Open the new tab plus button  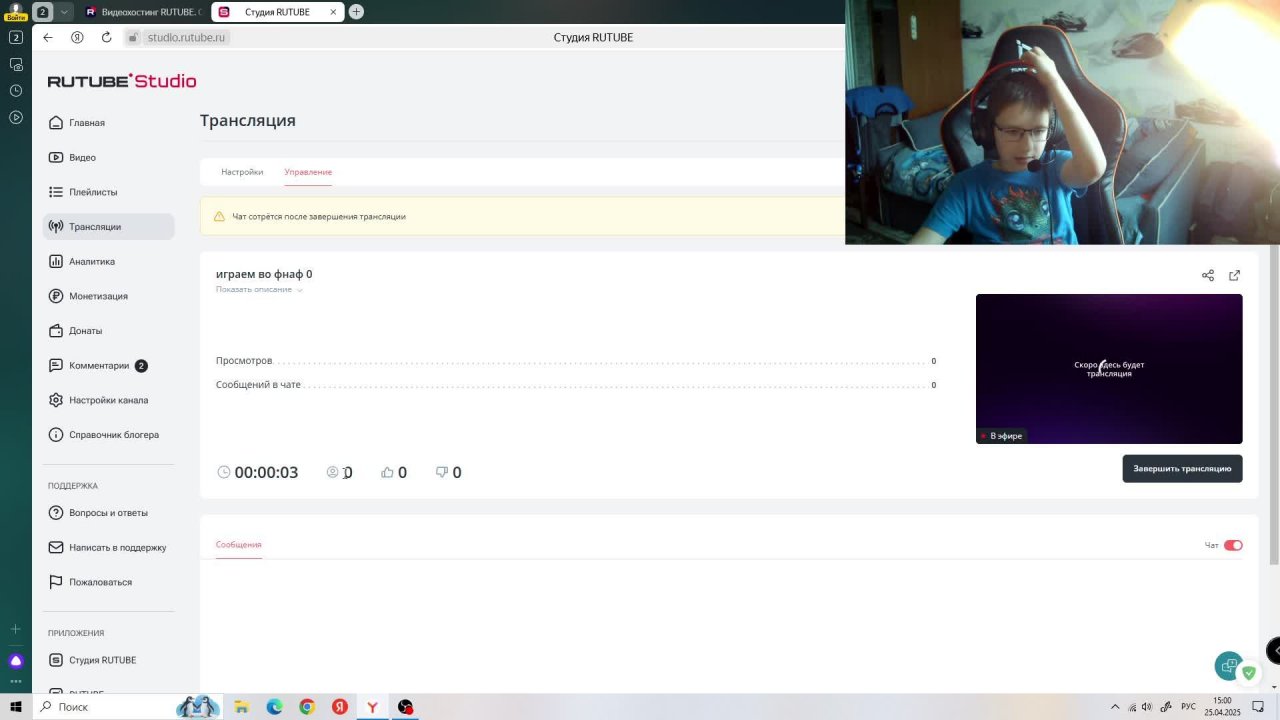click(x=356, y=12)
